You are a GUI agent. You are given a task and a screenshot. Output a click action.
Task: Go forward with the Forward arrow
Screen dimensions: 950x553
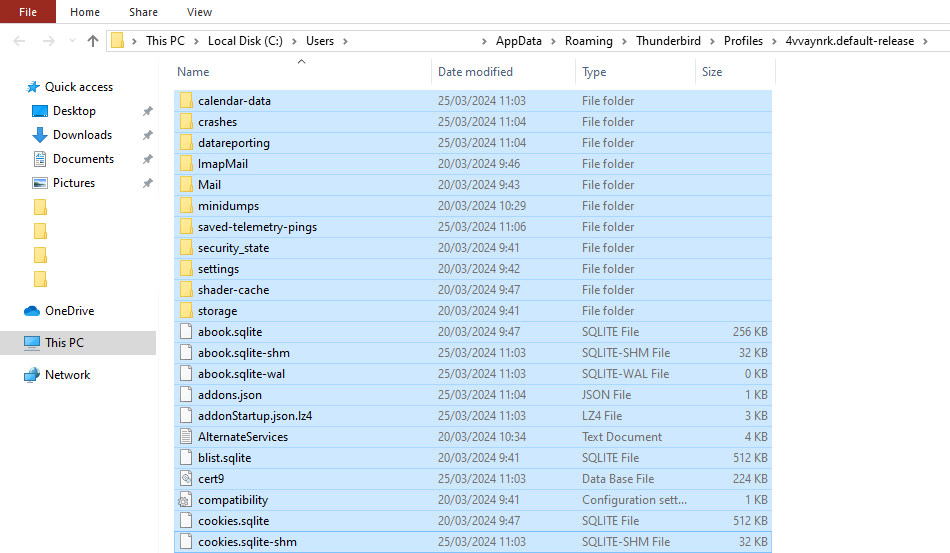tap(48, 41)
